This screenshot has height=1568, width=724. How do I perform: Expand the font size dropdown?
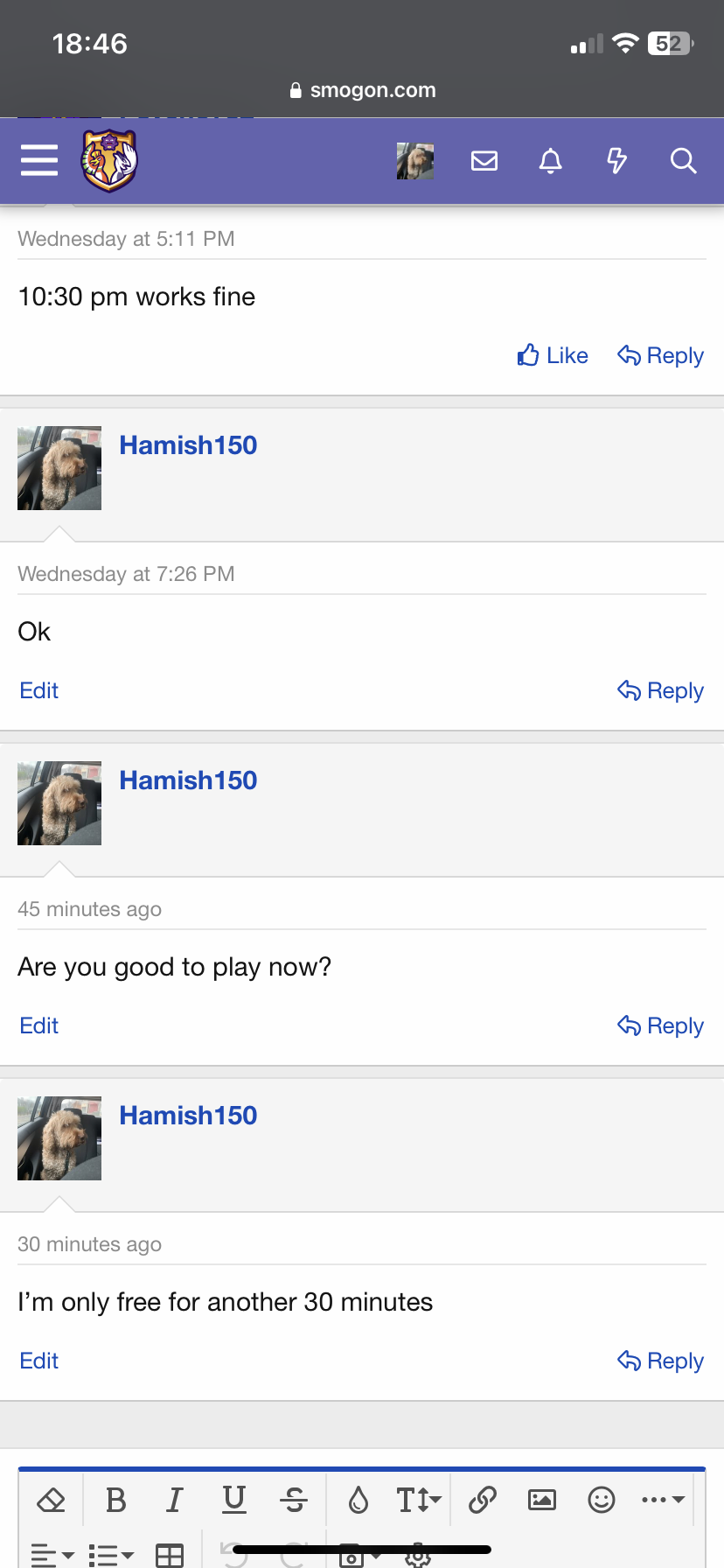click(419, 1501)
